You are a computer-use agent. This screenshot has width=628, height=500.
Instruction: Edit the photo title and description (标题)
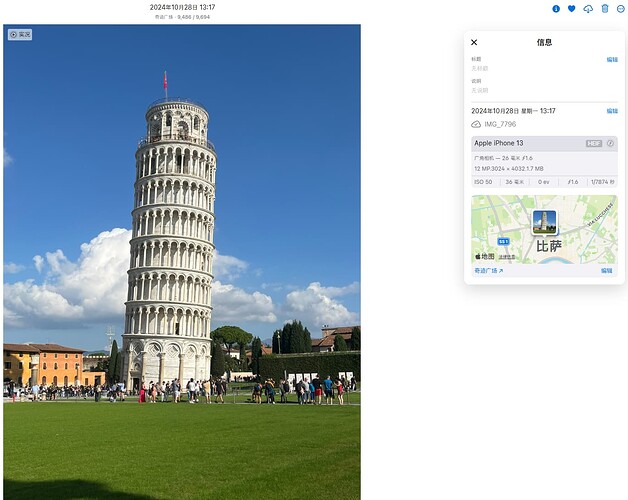pyautogui.click(x=612, y=59)
